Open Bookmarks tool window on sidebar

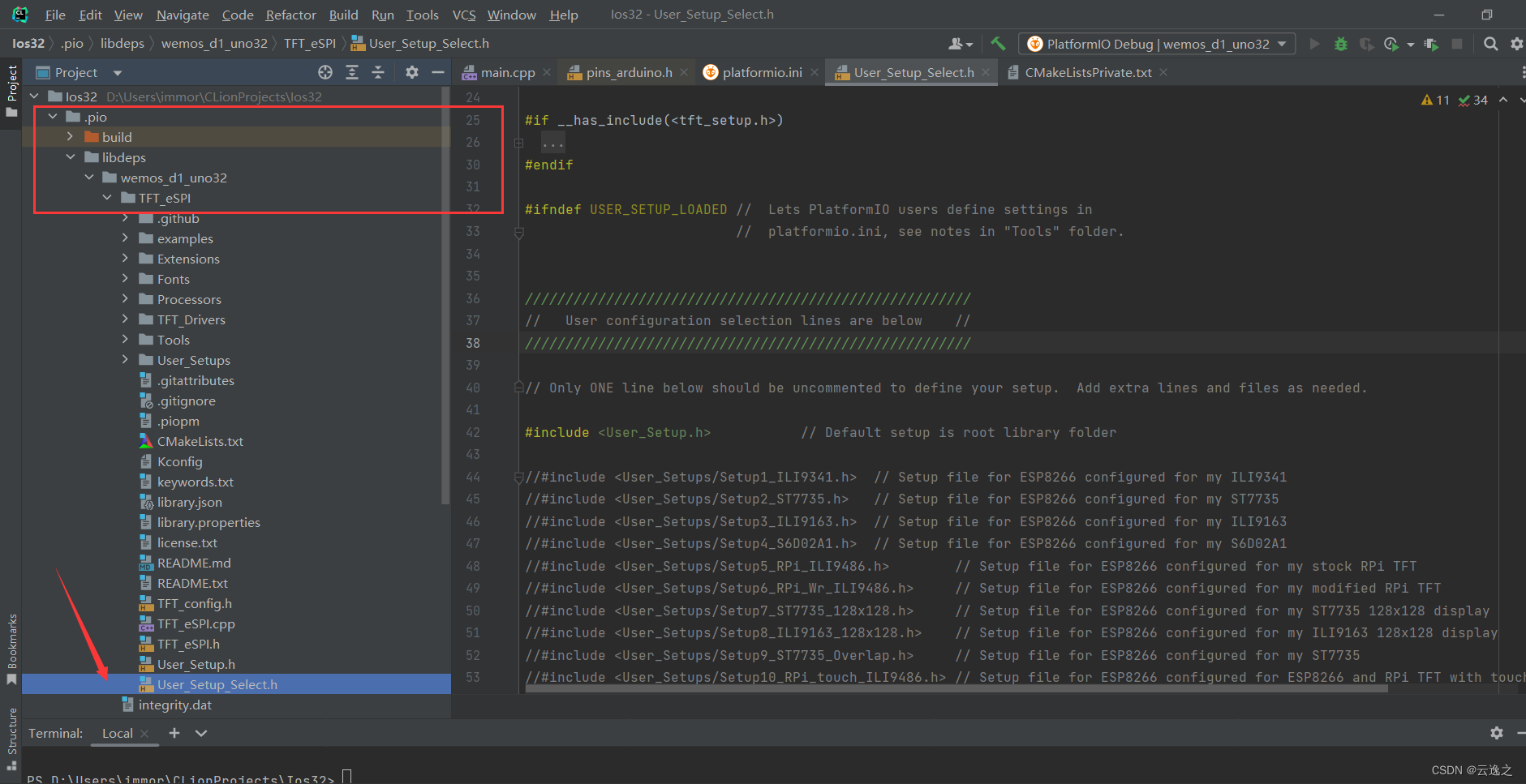click(x=11, y=649)
